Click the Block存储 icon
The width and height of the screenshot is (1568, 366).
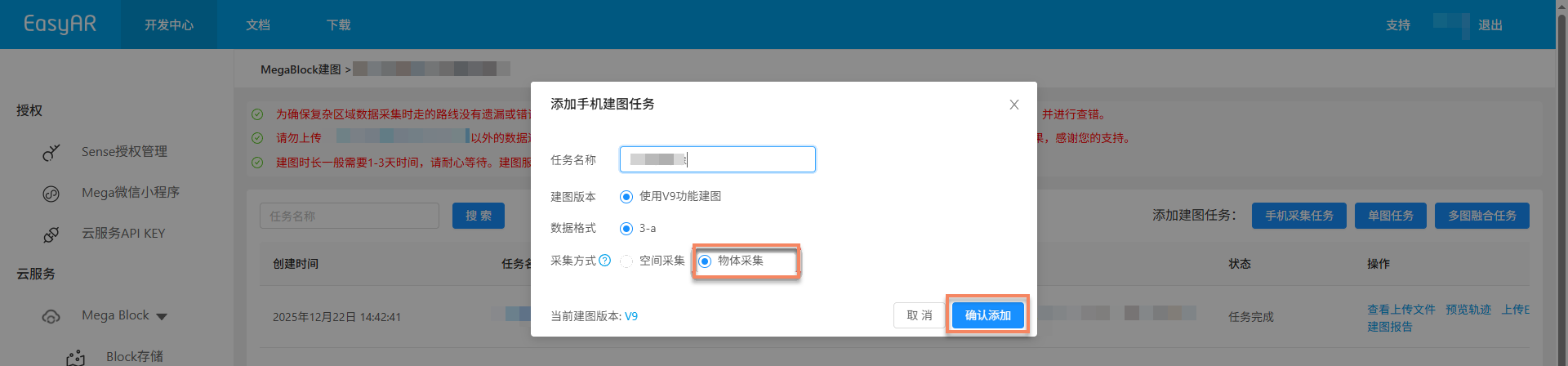[x=76, y=357]
